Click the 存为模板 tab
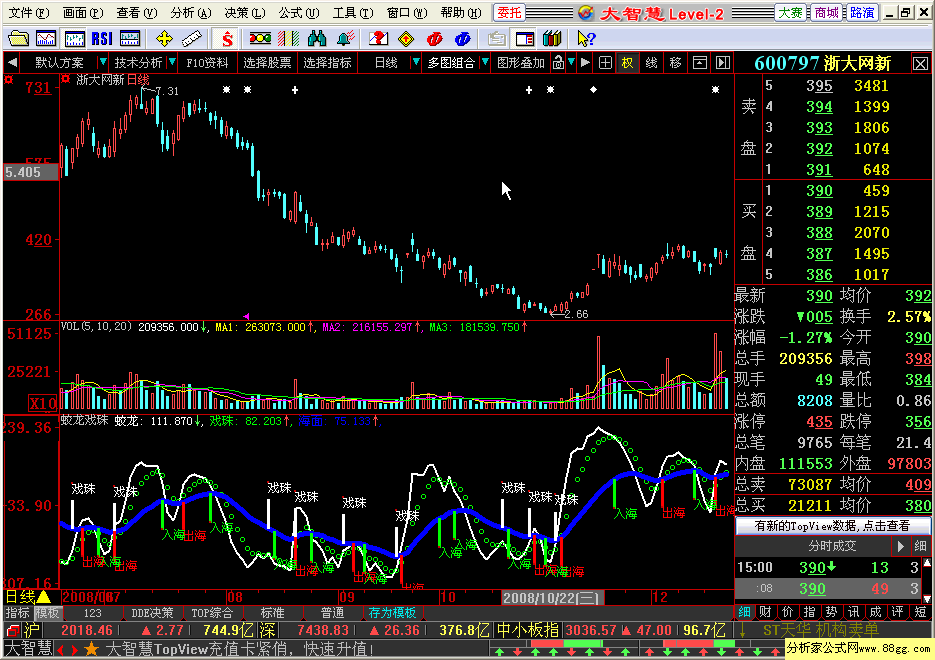This screenshot has height=660, width=935. coord(392,613)
